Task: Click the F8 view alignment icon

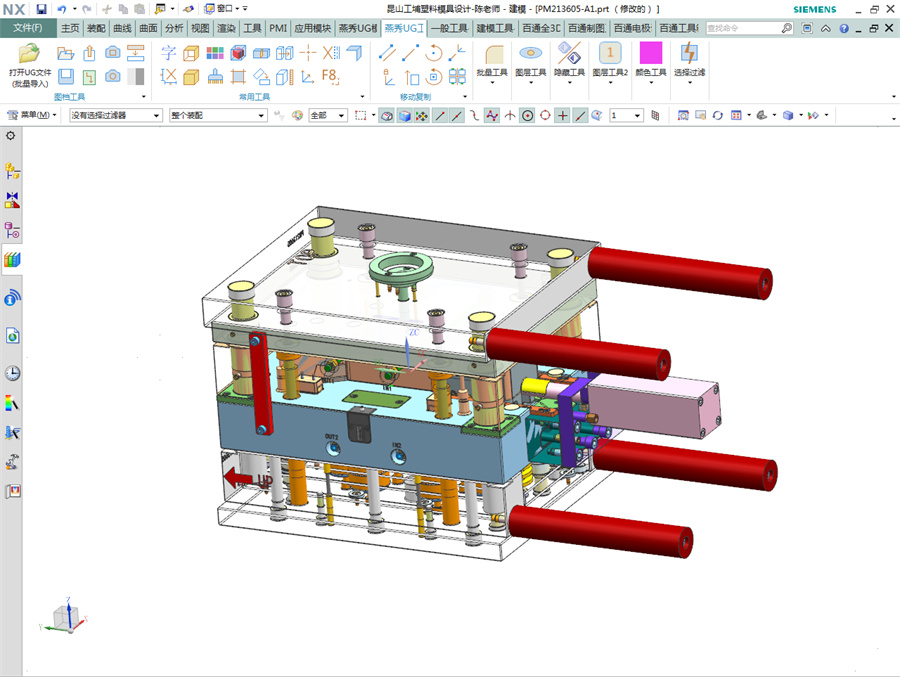Action: coord(330,75)
